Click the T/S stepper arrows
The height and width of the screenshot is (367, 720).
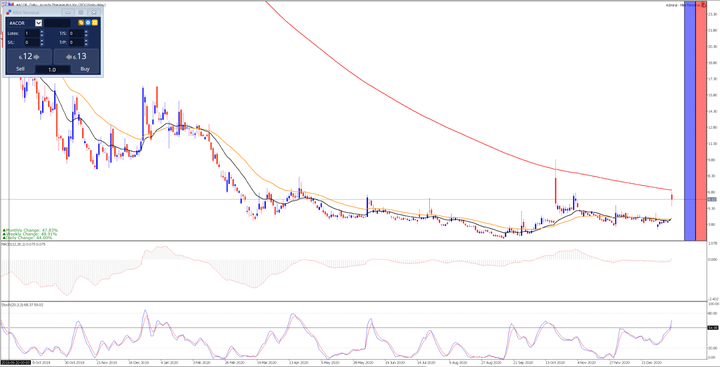(x=86, y=34)
